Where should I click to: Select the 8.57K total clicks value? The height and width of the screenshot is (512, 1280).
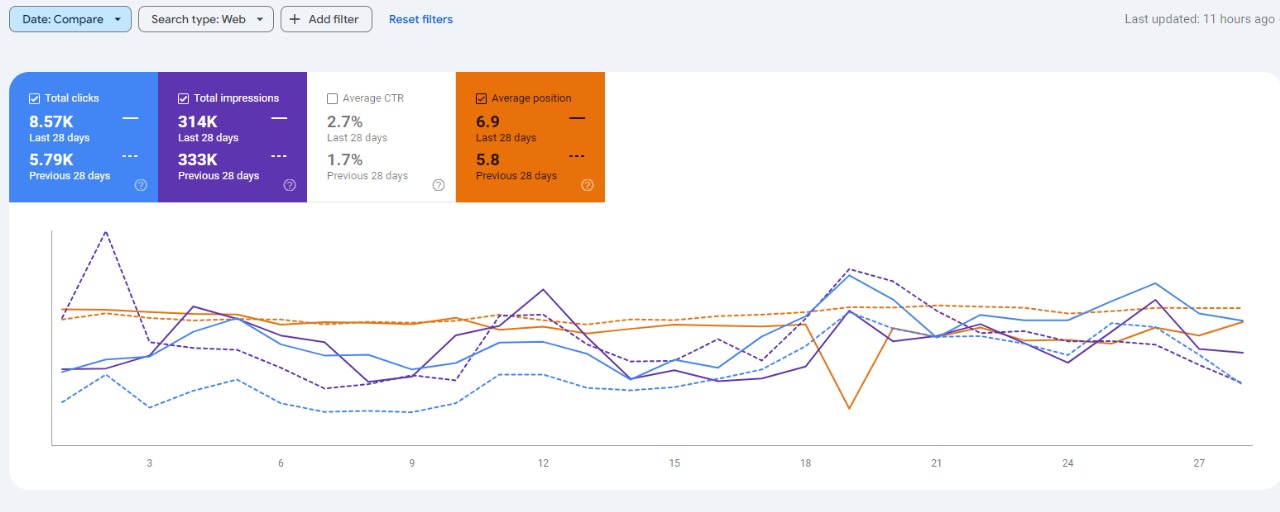click(51, 122)
